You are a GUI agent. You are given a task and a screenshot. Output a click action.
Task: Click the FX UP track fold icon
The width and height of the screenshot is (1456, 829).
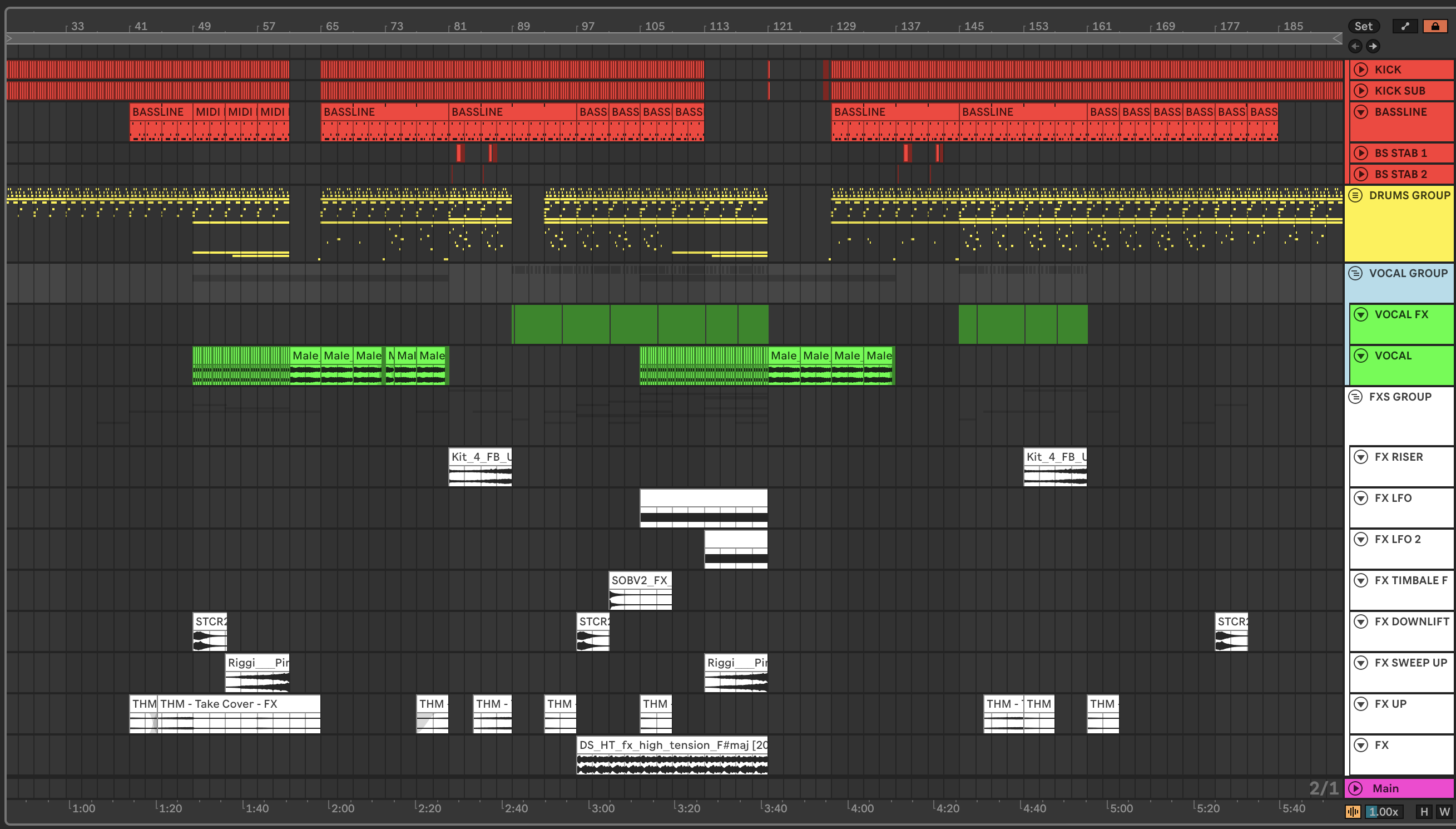[x=1361, y=704]
